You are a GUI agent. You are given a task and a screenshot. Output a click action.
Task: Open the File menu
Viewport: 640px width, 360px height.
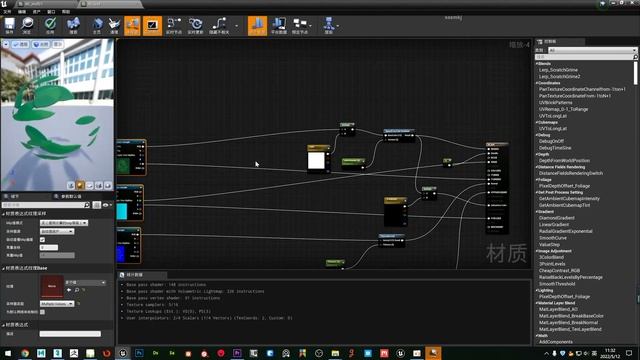(7, 12)
